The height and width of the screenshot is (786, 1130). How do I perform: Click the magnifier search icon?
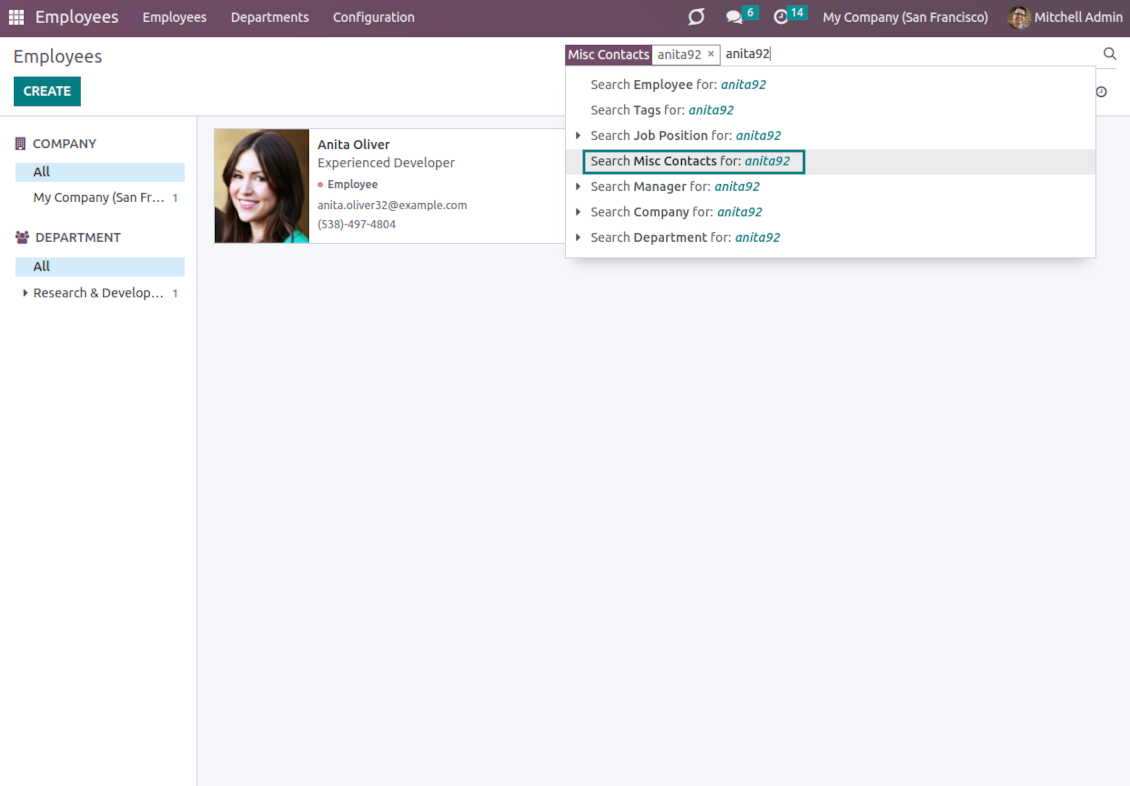(x=1109, y=54)
